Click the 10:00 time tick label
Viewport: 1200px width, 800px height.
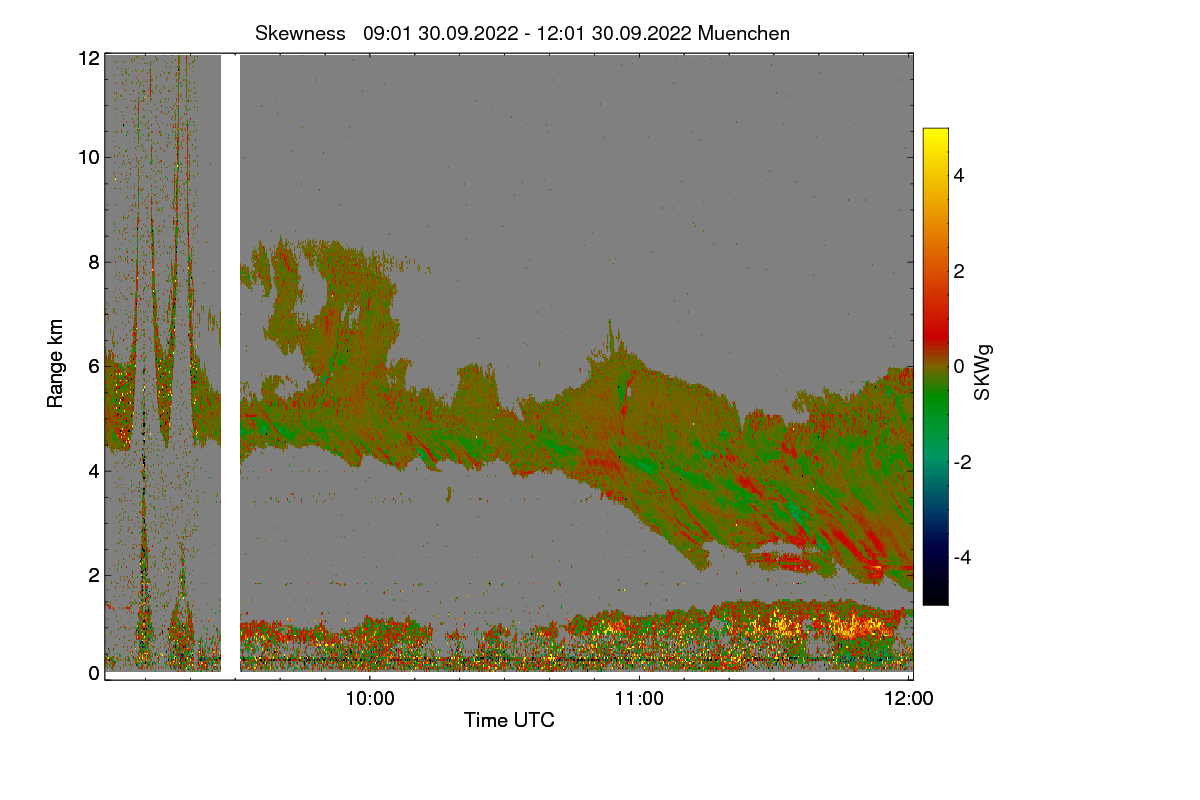point(370,698)
